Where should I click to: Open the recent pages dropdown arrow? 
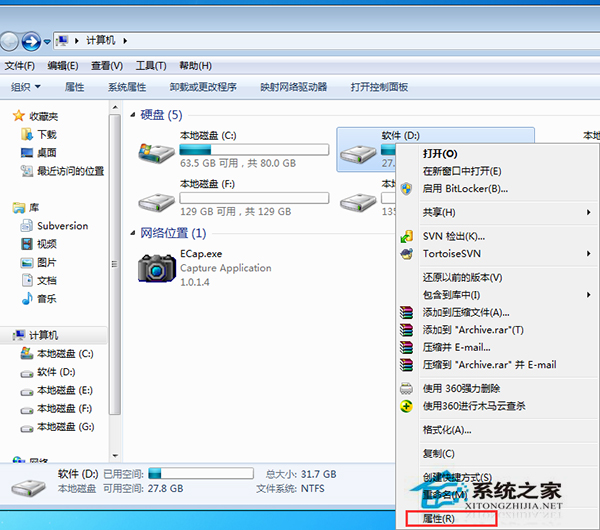[x=47, y=41]
